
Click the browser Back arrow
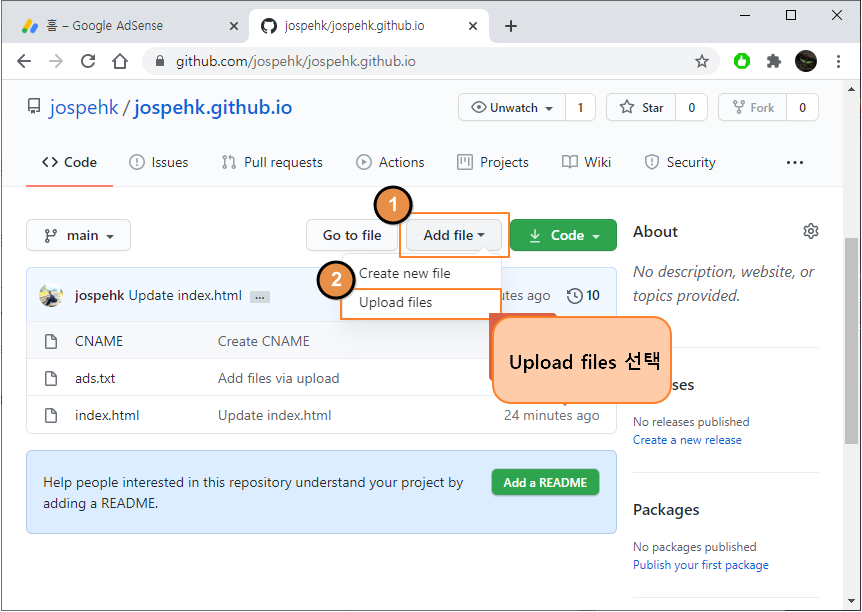[x=24, y=61]
